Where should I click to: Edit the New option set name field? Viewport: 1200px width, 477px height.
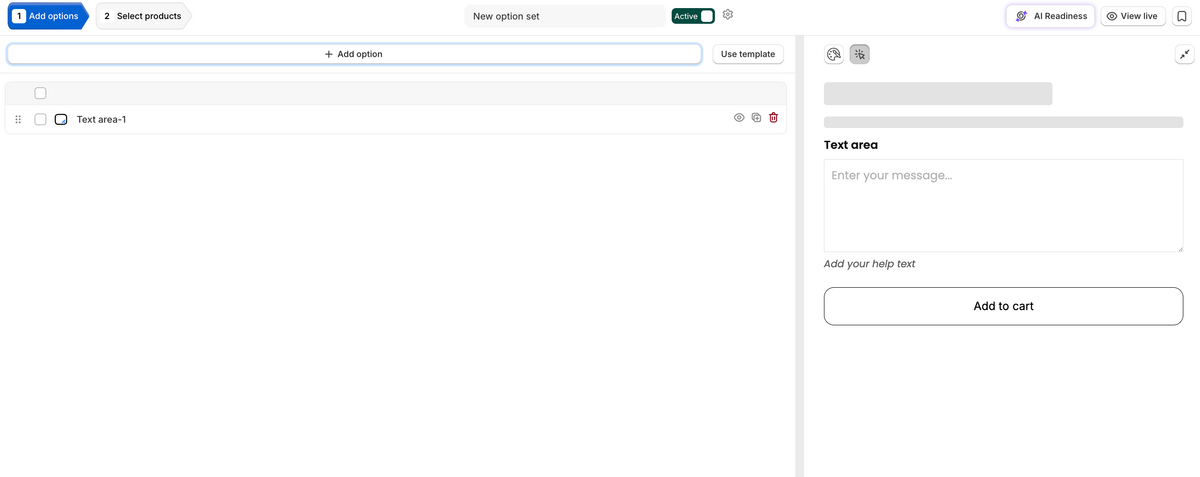(x=565, y=16)
